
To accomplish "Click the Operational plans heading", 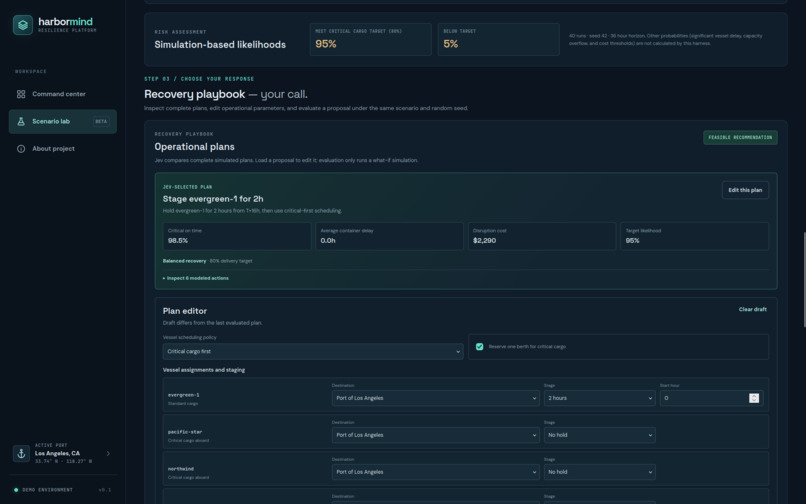I will [x=194, y=147].
